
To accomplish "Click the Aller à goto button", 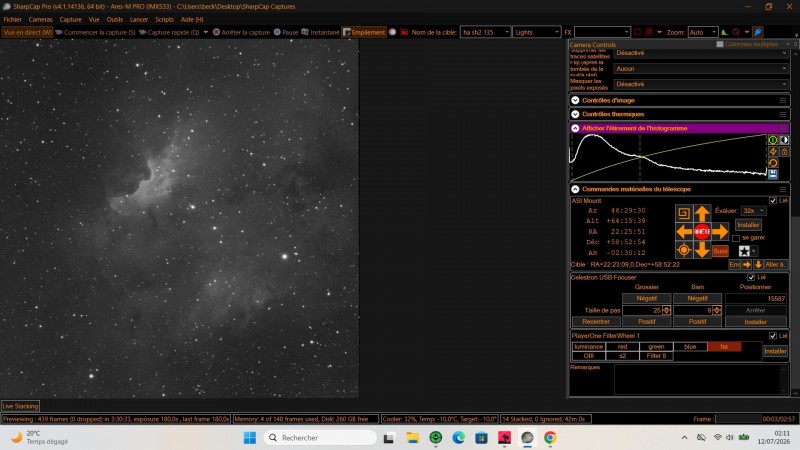I will (776, 264).
